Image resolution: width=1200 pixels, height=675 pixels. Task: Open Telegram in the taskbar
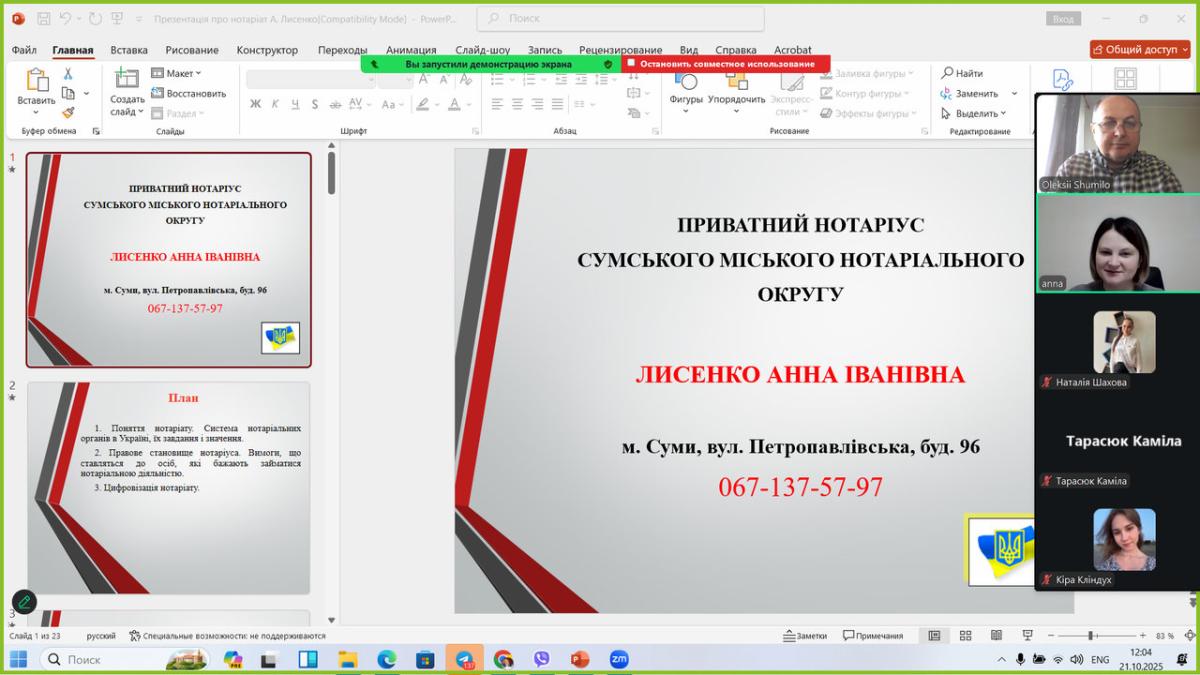pos(465,659)
